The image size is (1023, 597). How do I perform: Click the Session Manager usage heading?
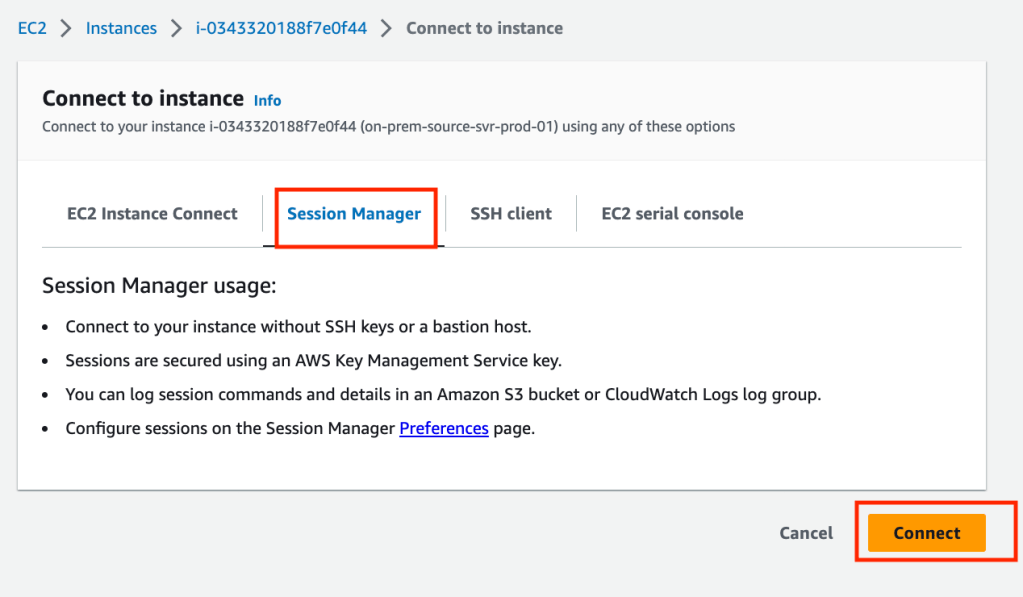coord(159,286)
